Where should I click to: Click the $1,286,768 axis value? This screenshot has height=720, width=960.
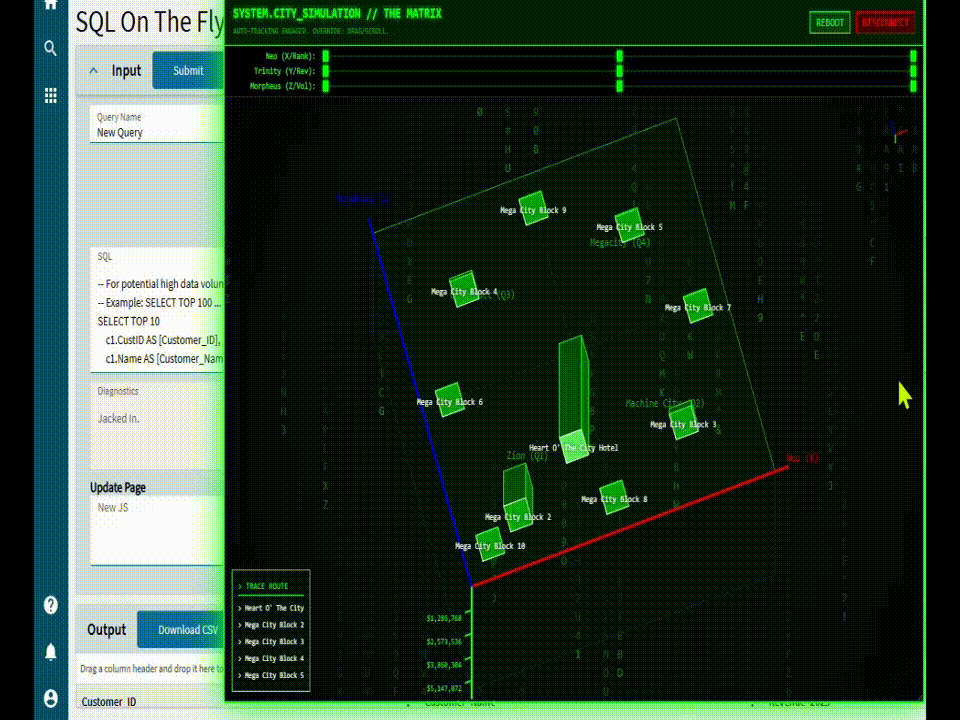coord(444,618)
